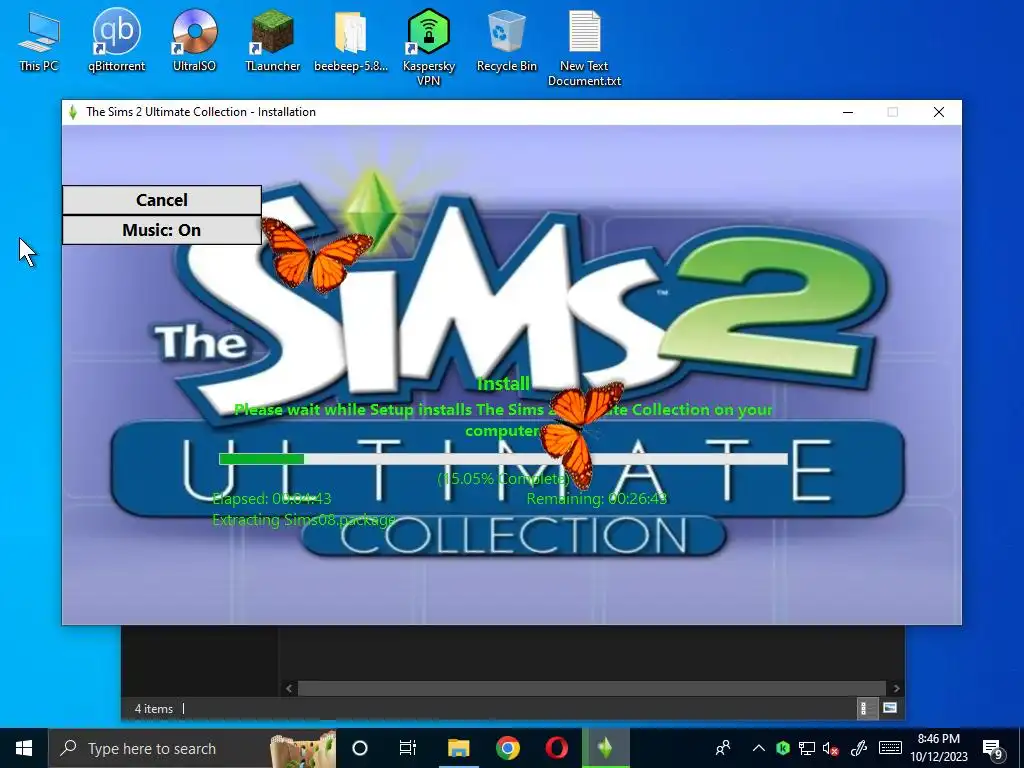Open the touch keyboard tray icon

pos(890,748)
